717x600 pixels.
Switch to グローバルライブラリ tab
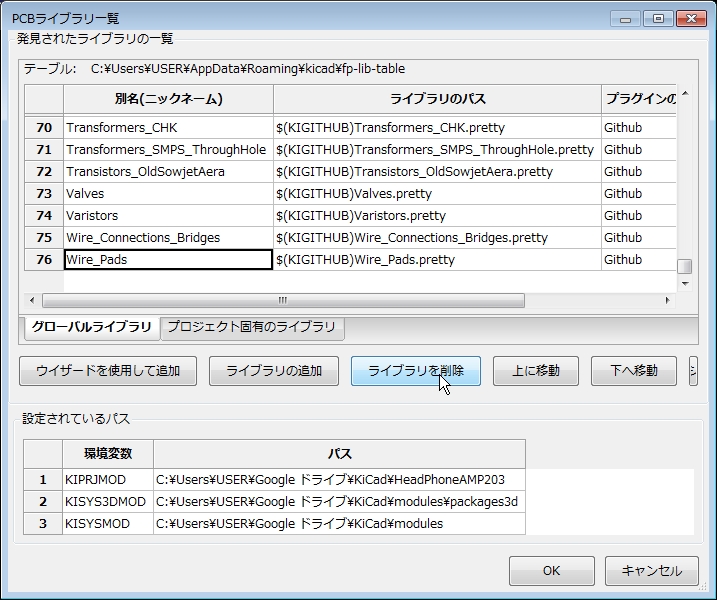tap(91, 327)
